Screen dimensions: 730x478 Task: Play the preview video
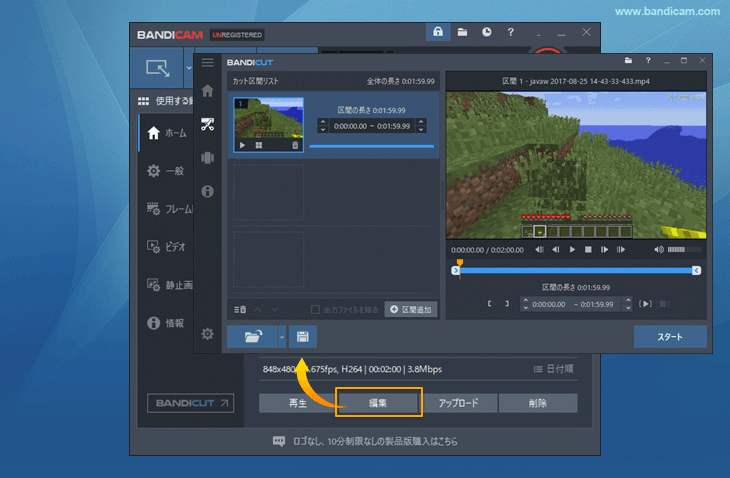click(572, 249)
